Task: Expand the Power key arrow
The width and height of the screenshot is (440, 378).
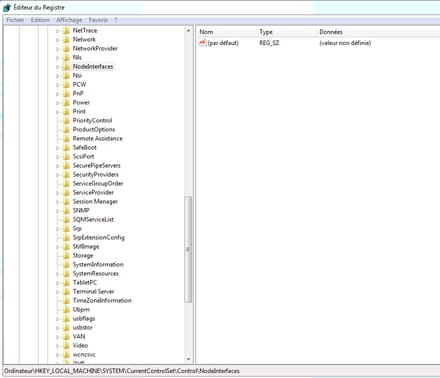Action: click(57, 103)
